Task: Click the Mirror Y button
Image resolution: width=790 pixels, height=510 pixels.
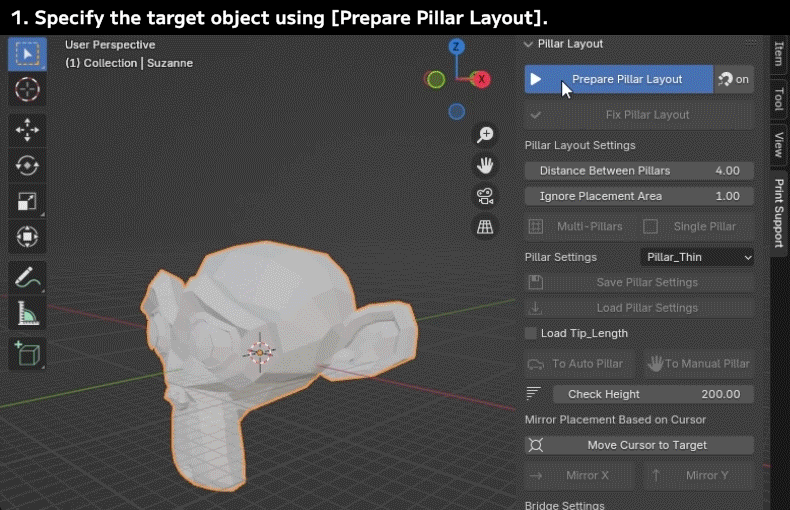Action: (699, 476)
